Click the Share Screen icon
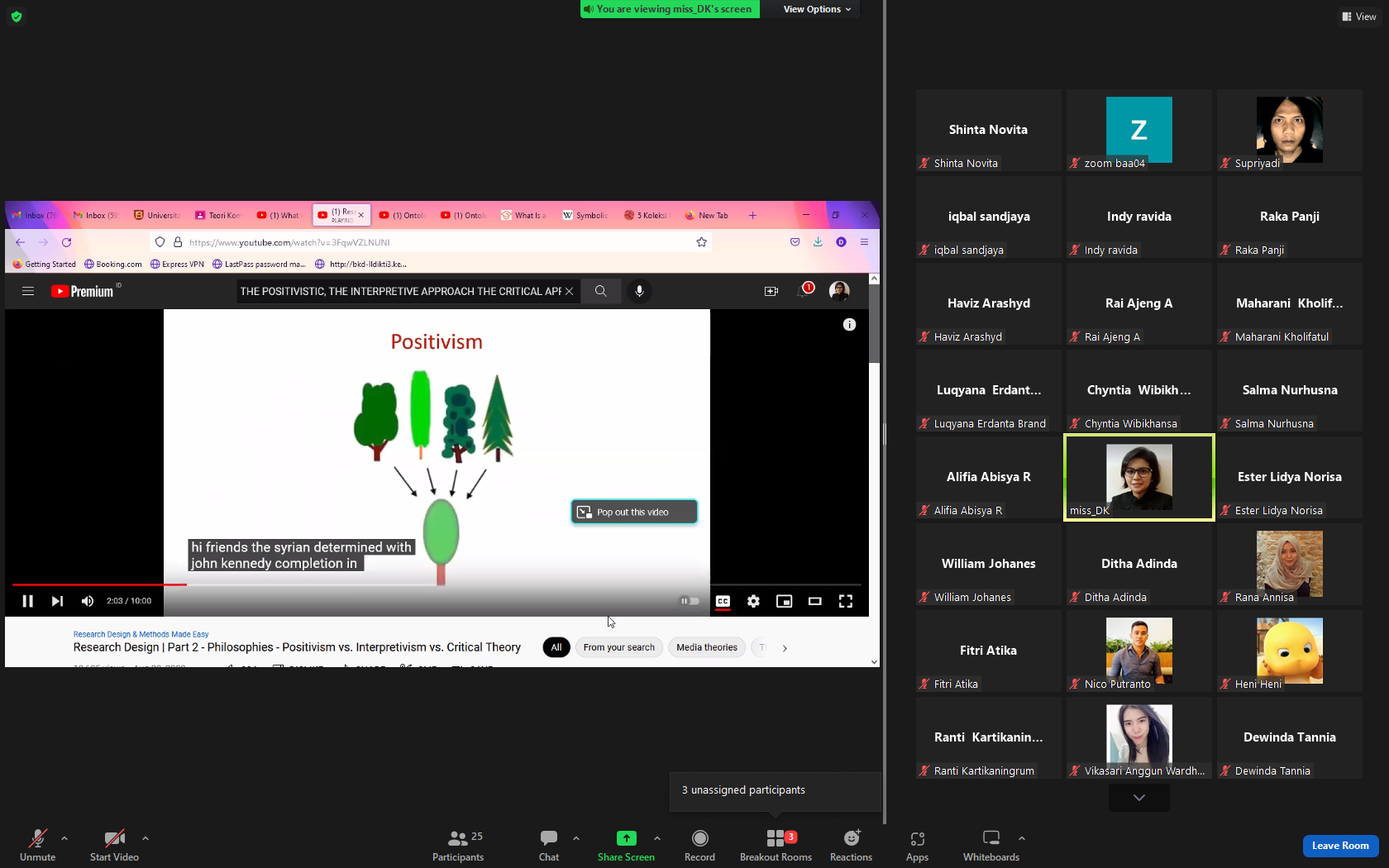 pos(626,838)
